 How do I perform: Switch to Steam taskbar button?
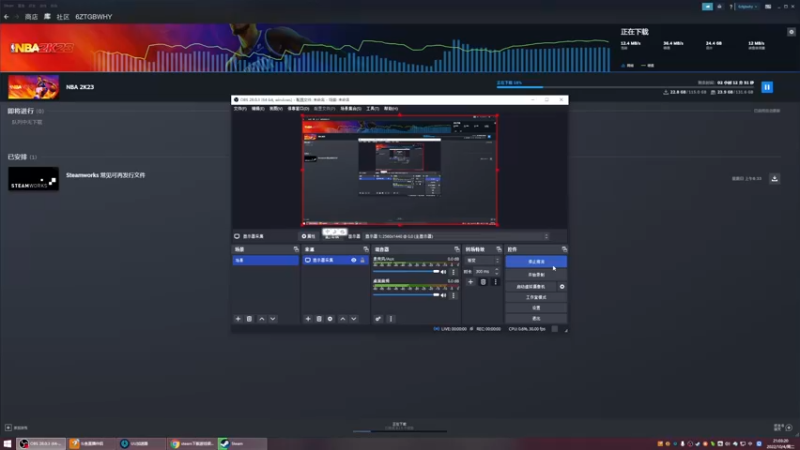click(242, 443)
